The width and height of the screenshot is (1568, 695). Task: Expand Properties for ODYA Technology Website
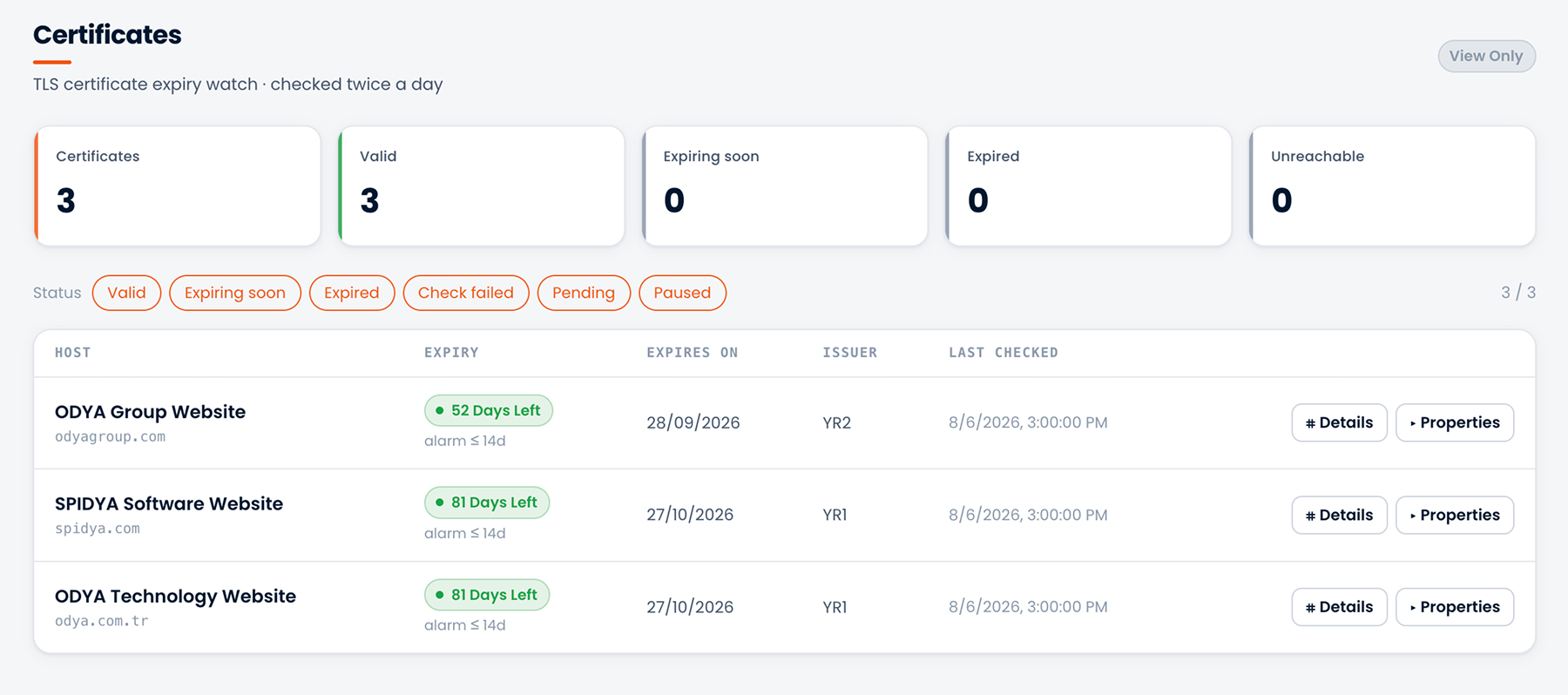pos(1455,607)
